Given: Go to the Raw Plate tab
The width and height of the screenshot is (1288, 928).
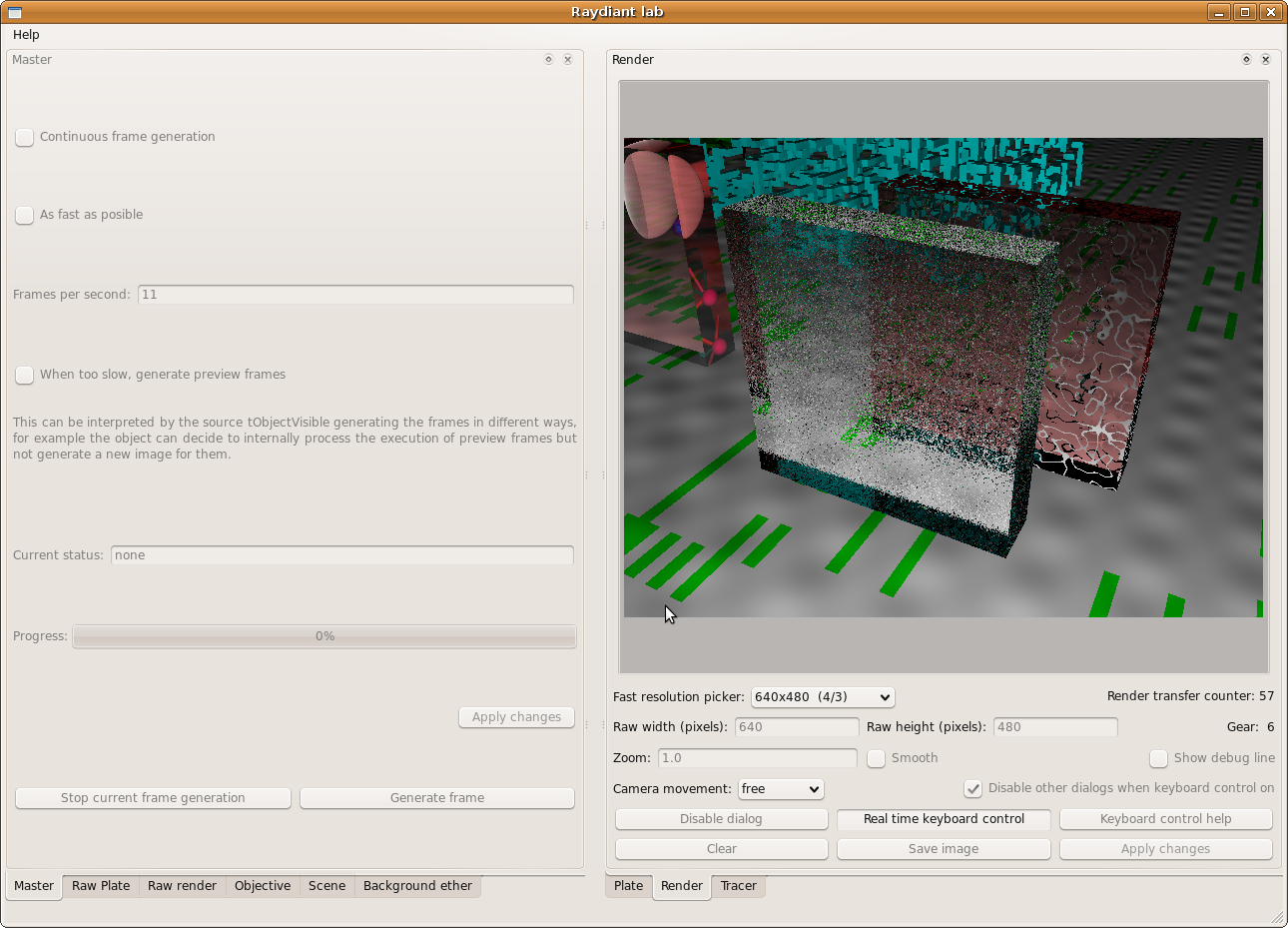Looking at the screenshot, I should tap(101, 886).
